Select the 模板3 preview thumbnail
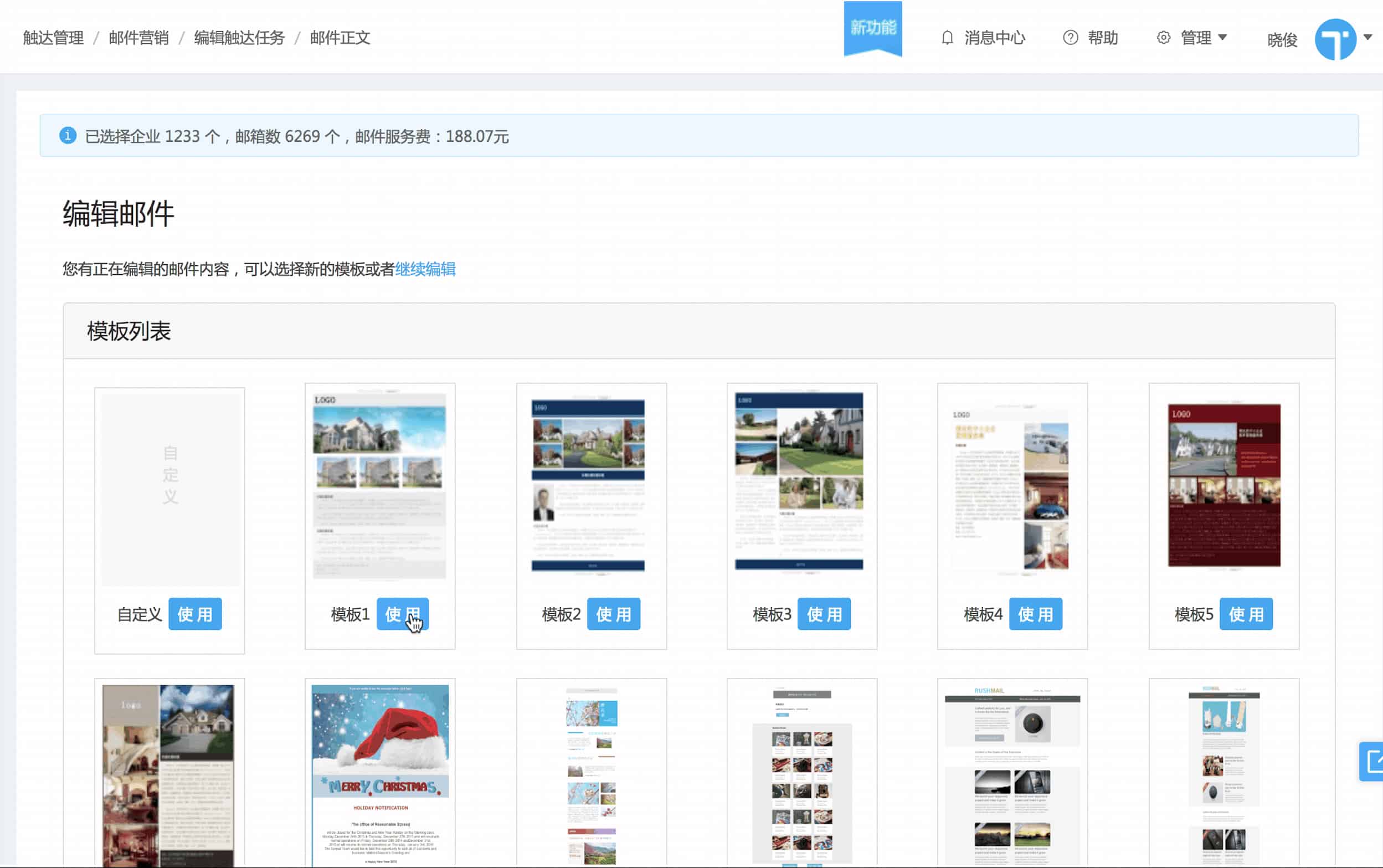Screen dimensions: 1383x868 pyautogui.click(x=799, y=482)
